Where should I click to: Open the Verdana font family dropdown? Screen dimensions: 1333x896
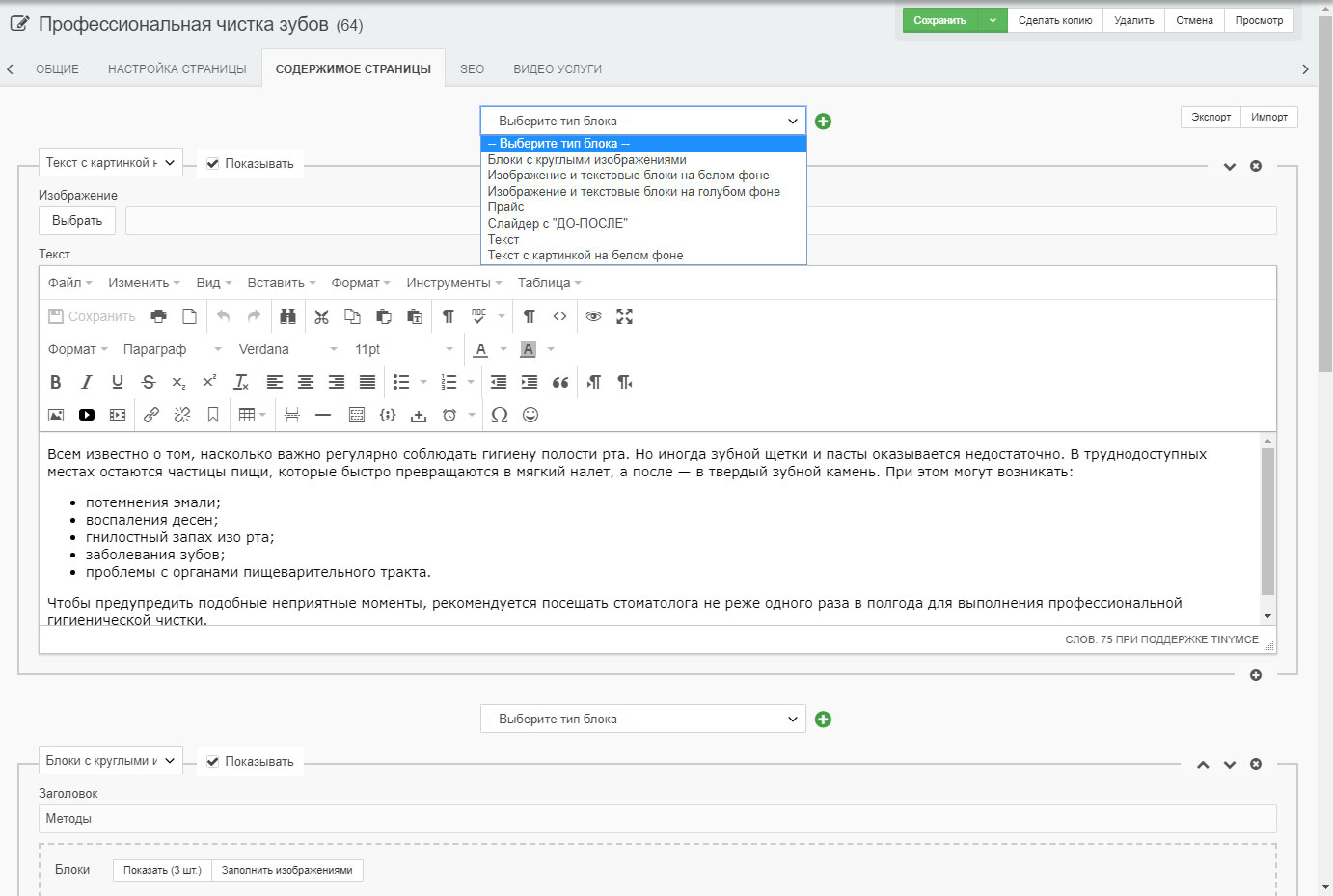click(287, 349)
